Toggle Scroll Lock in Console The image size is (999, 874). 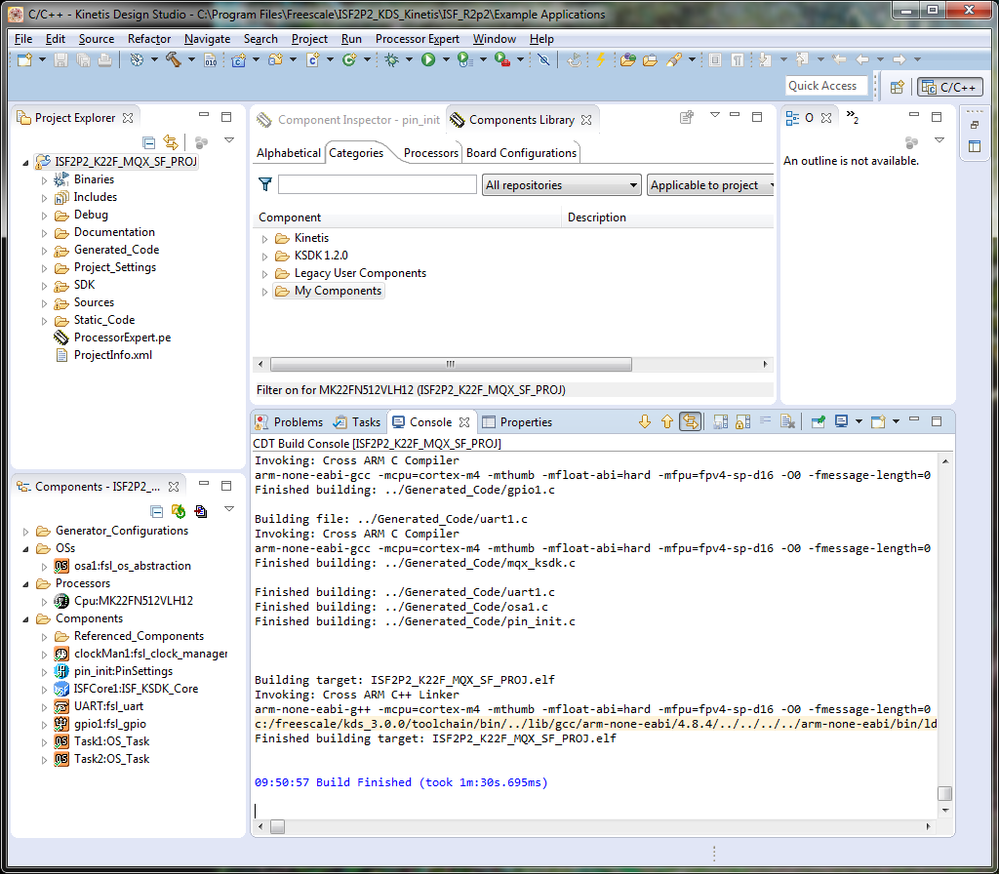tap(743, 422)
